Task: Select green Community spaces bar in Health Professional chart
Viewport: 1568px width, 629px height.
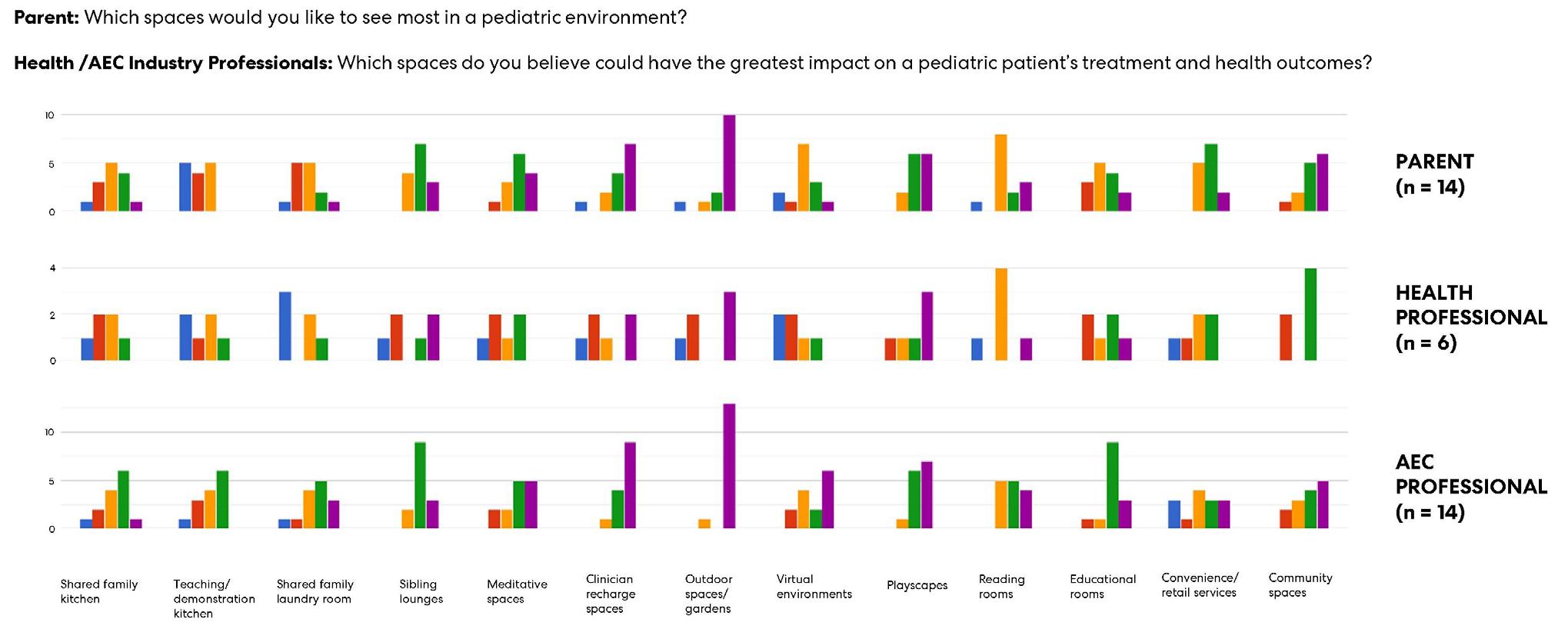Action: (x=1310, y=314)
